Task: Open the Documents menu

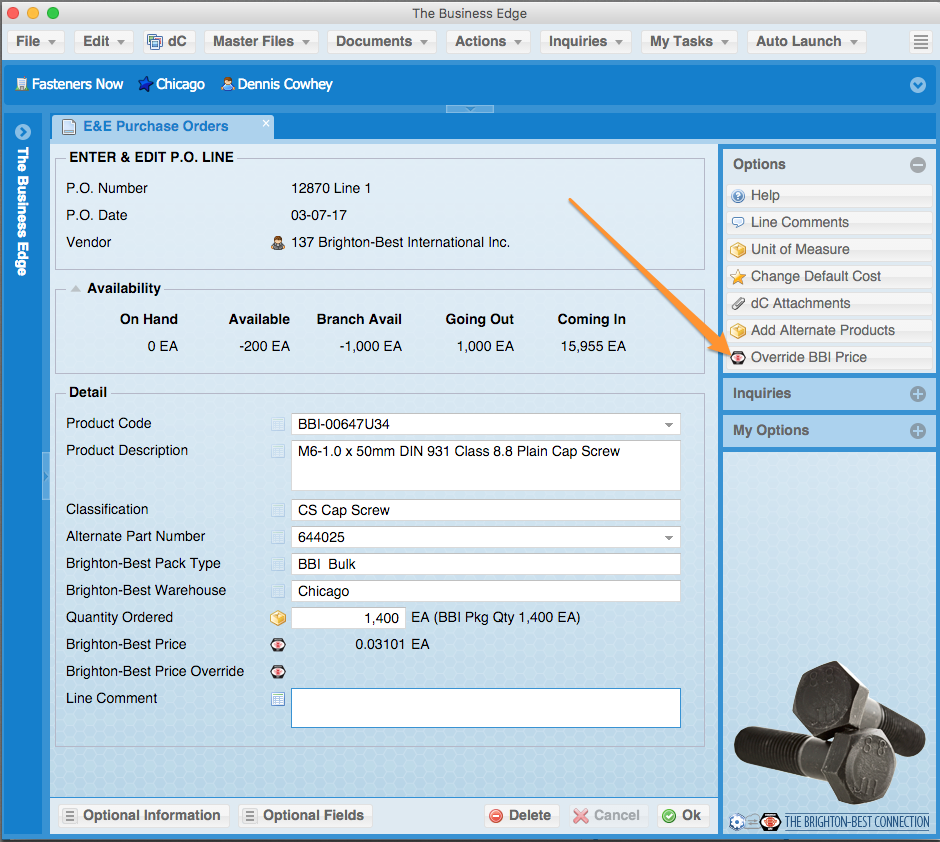Action: (382, 41)
